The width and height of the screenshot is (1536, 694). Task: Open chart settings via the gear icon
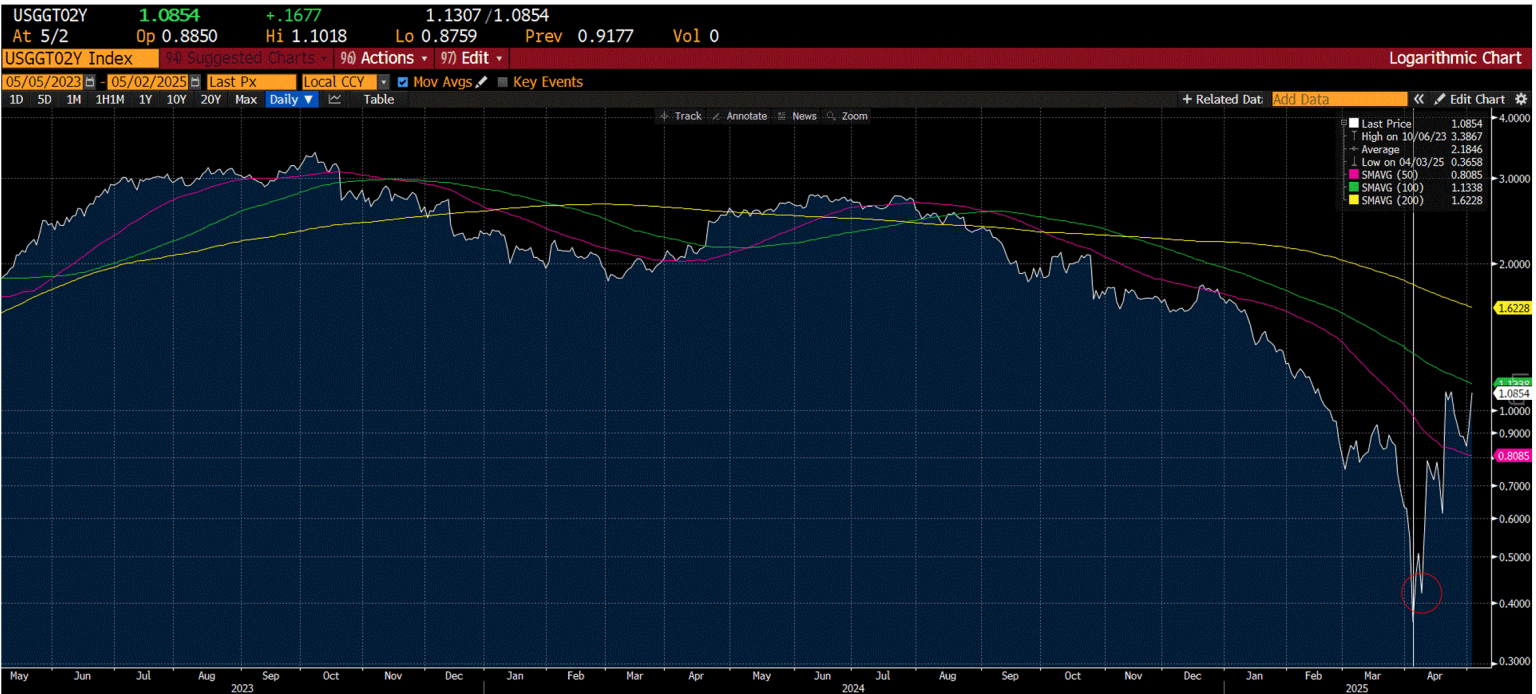[x=1521, y=99]
